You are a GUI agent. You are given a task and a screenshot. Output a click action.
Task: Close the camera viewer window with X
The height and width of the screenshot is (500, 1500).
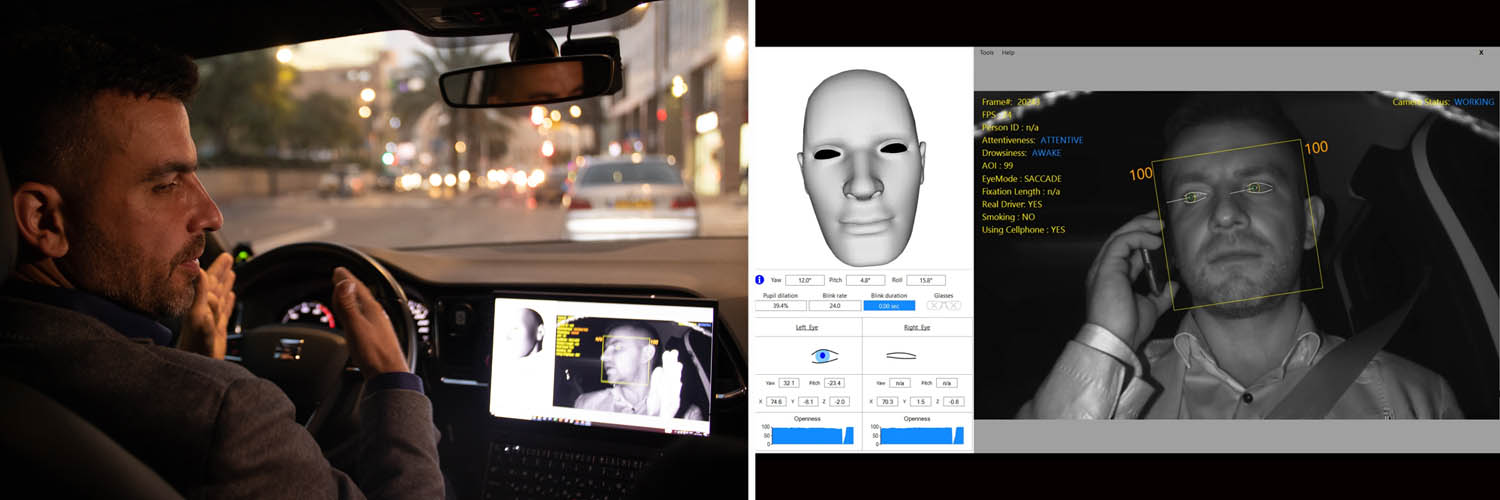1481,52
